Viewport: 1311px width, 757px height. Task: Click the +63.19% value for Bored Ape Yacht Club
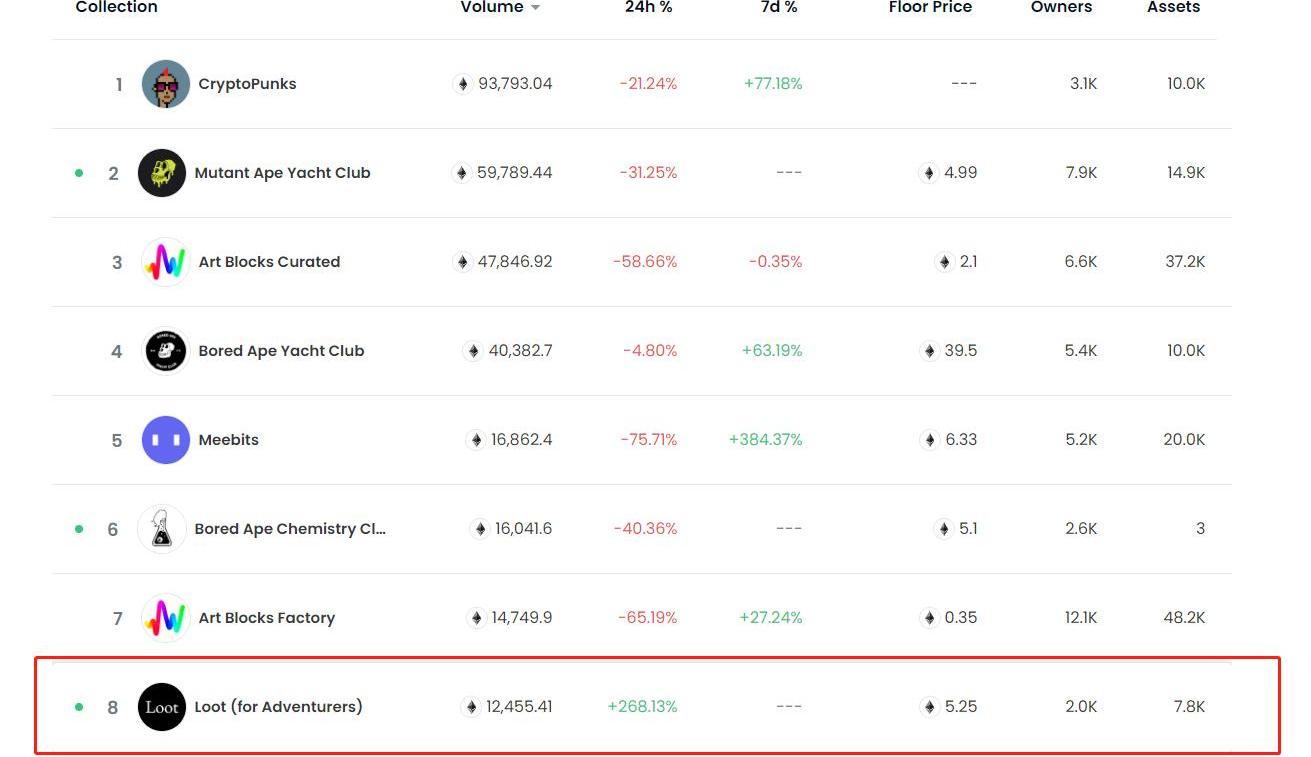(x=772, y=351)
